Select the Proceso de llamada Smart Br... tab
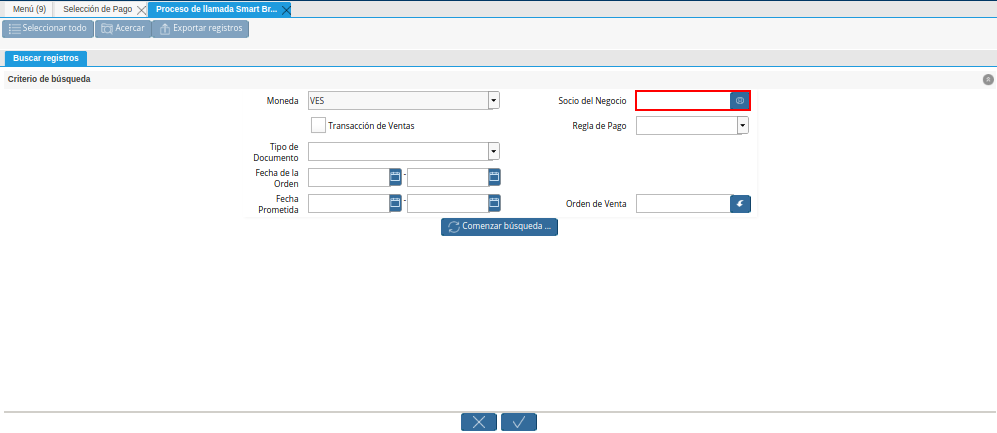This screenshot has height=433, width=997. [x=216, y=10]
